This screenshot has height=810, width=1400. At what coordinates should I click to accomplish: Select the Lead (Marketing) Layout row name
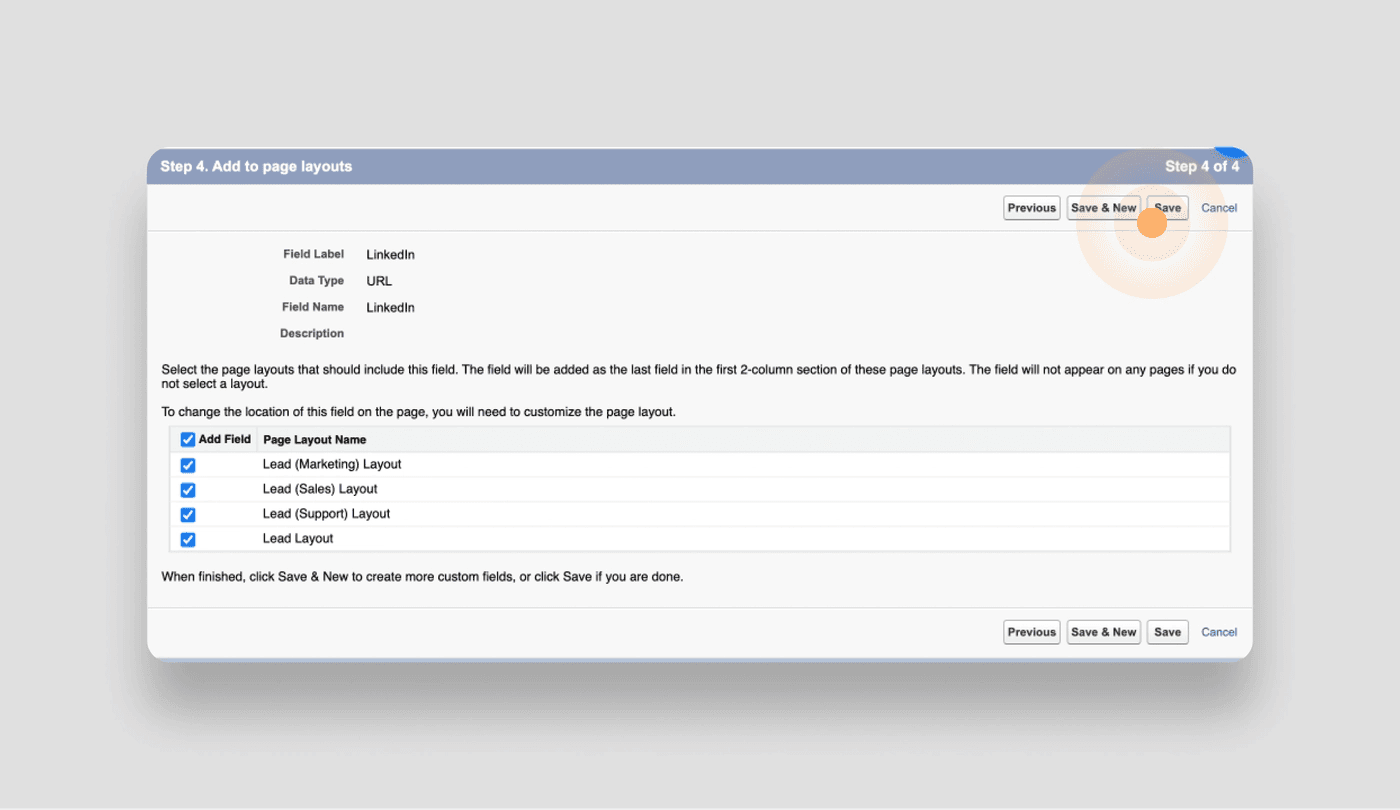[x=331, y=465]
